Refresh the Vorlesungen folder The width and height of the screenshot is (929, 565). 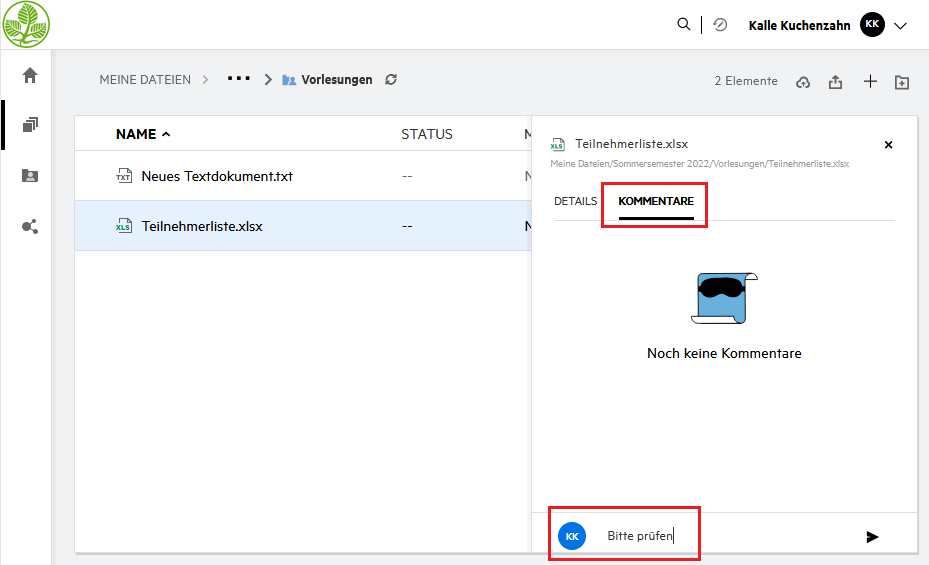[391, 80]
